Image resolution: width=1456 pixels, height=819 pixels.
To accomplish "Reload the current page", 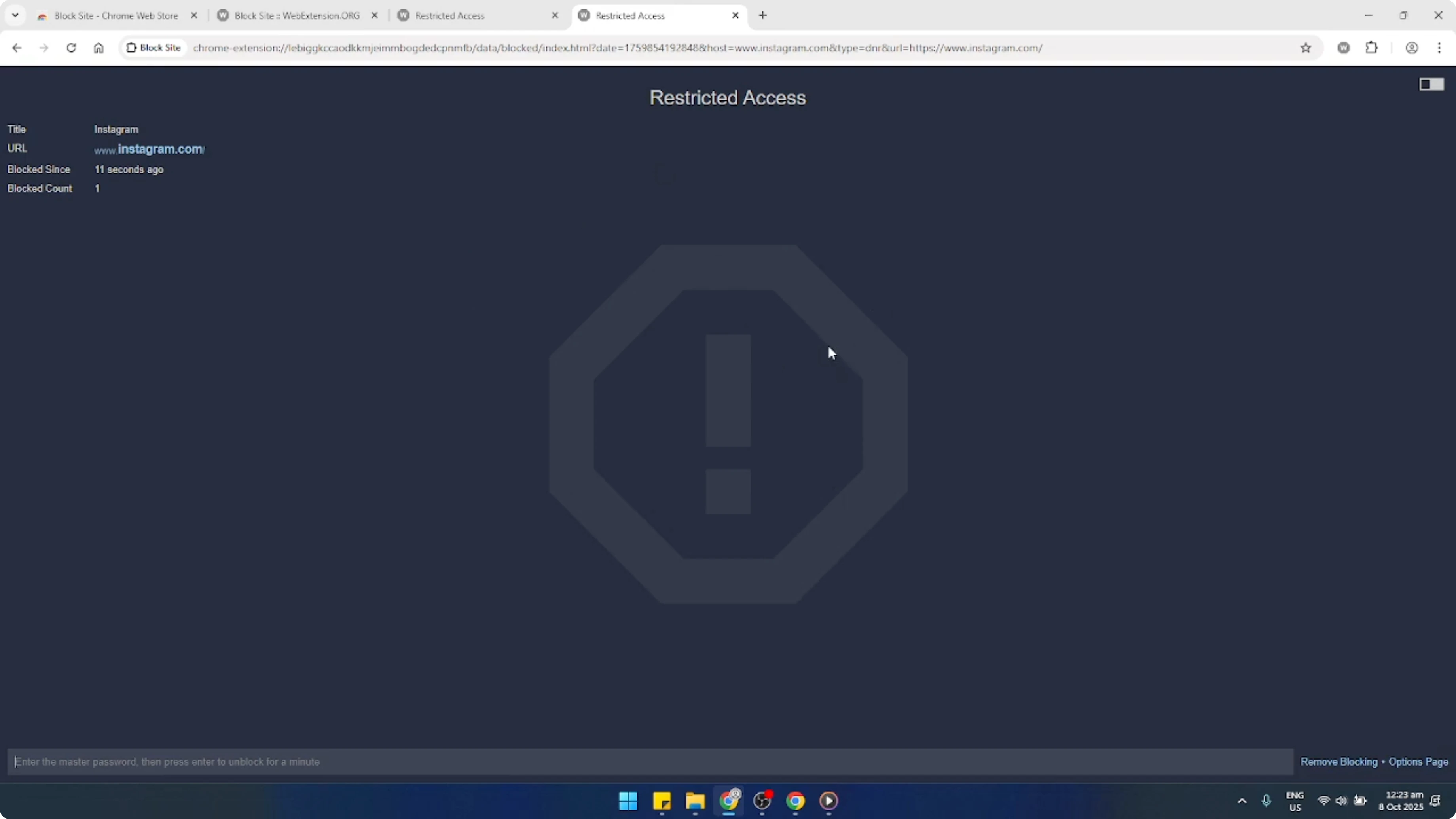I will pos(71,48).
